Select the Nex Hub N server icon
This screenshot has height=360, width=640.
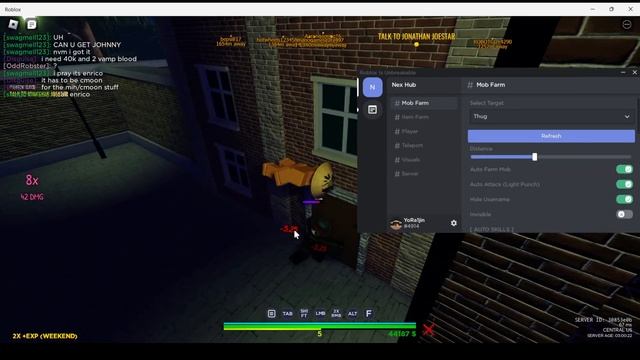click(x=372, y=87)
